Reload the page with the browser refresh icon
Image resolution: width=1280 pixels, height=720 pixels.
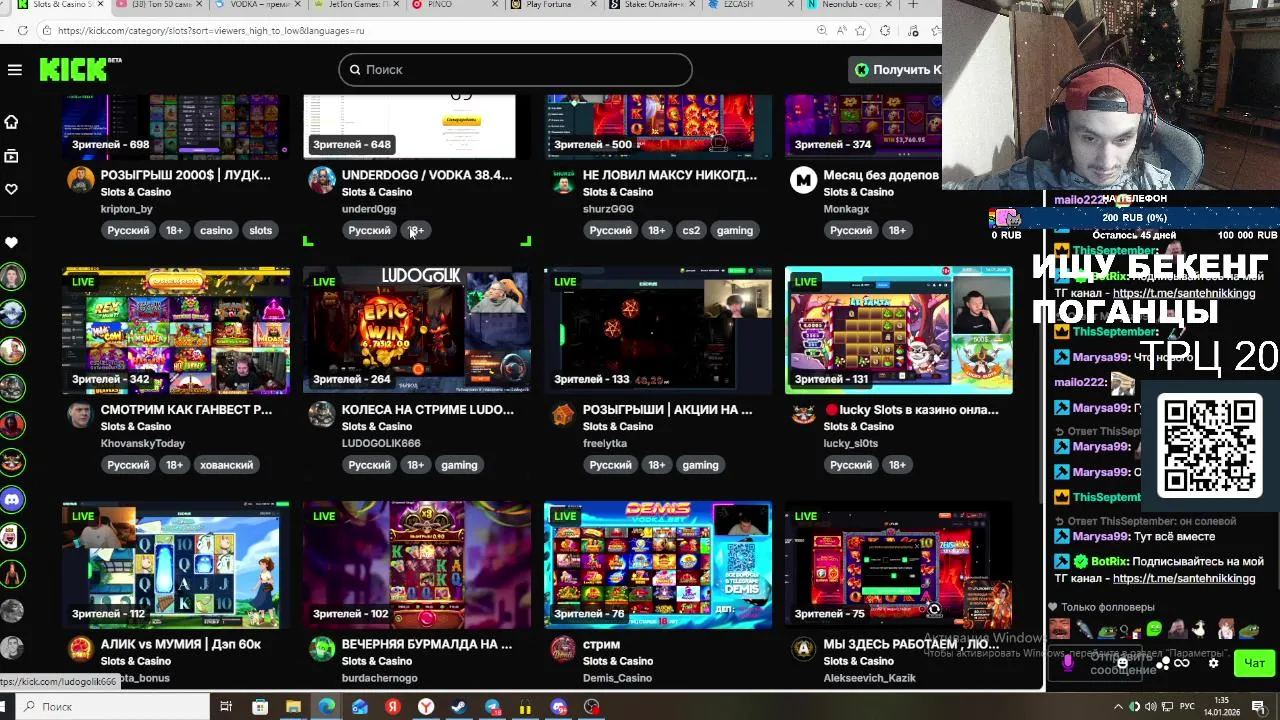22,31
